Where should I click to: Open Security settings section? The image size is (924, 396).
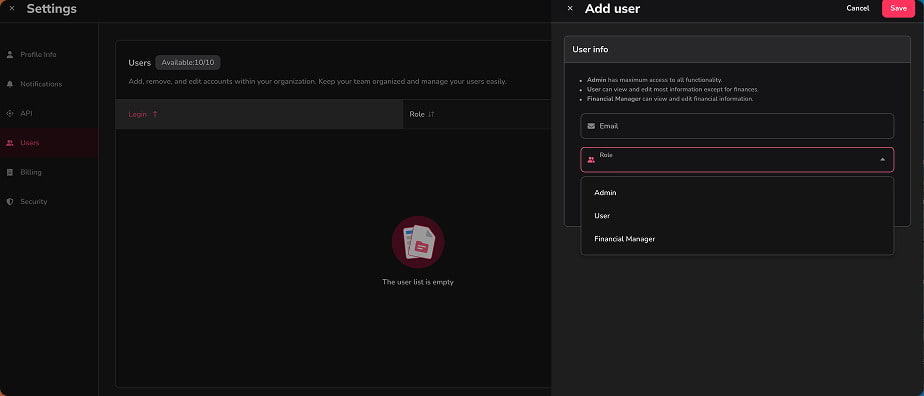49,202
